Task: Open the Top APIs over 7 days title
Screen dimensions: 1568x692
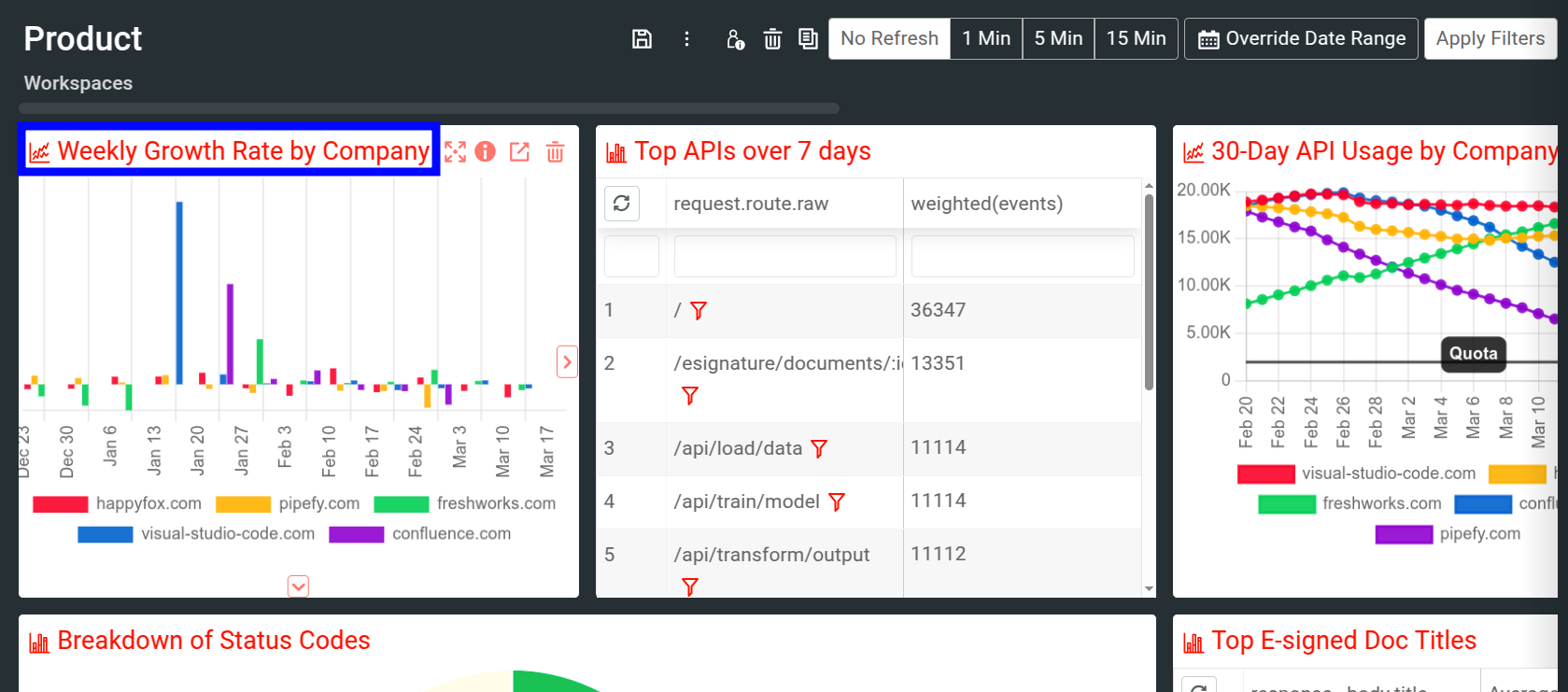Action: tap(752, 151)
